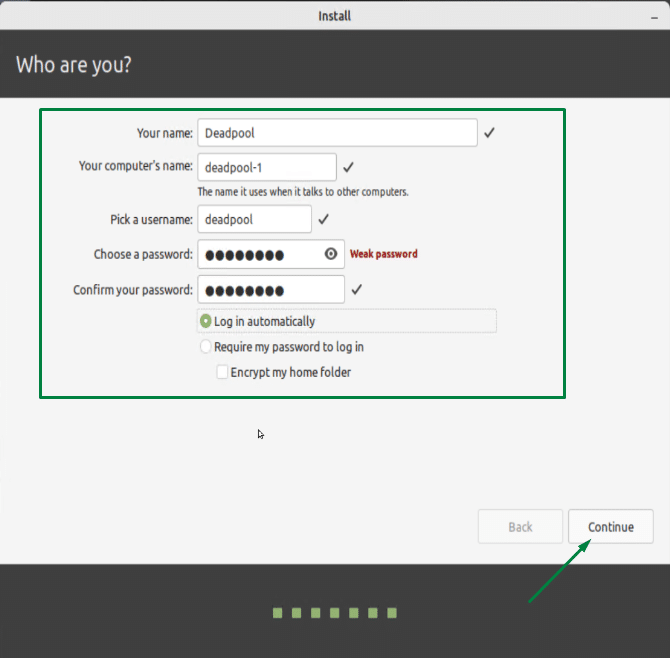Click the last green progress dot
The width and height of the screenshot is (670, 658).
(x=392, y=613)
